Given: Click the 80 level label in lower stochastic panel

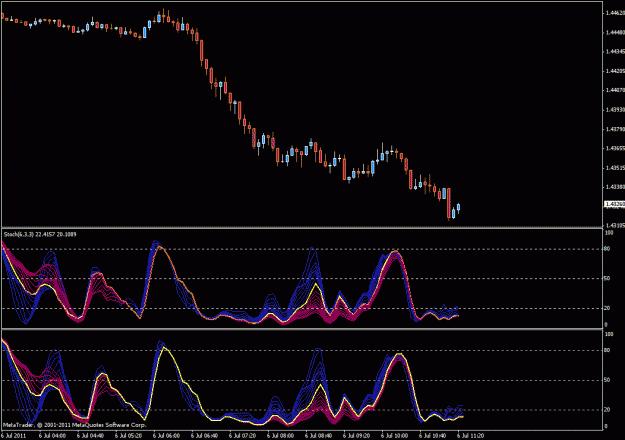Looking at the screenshot, I should click(x=607, y=351).
